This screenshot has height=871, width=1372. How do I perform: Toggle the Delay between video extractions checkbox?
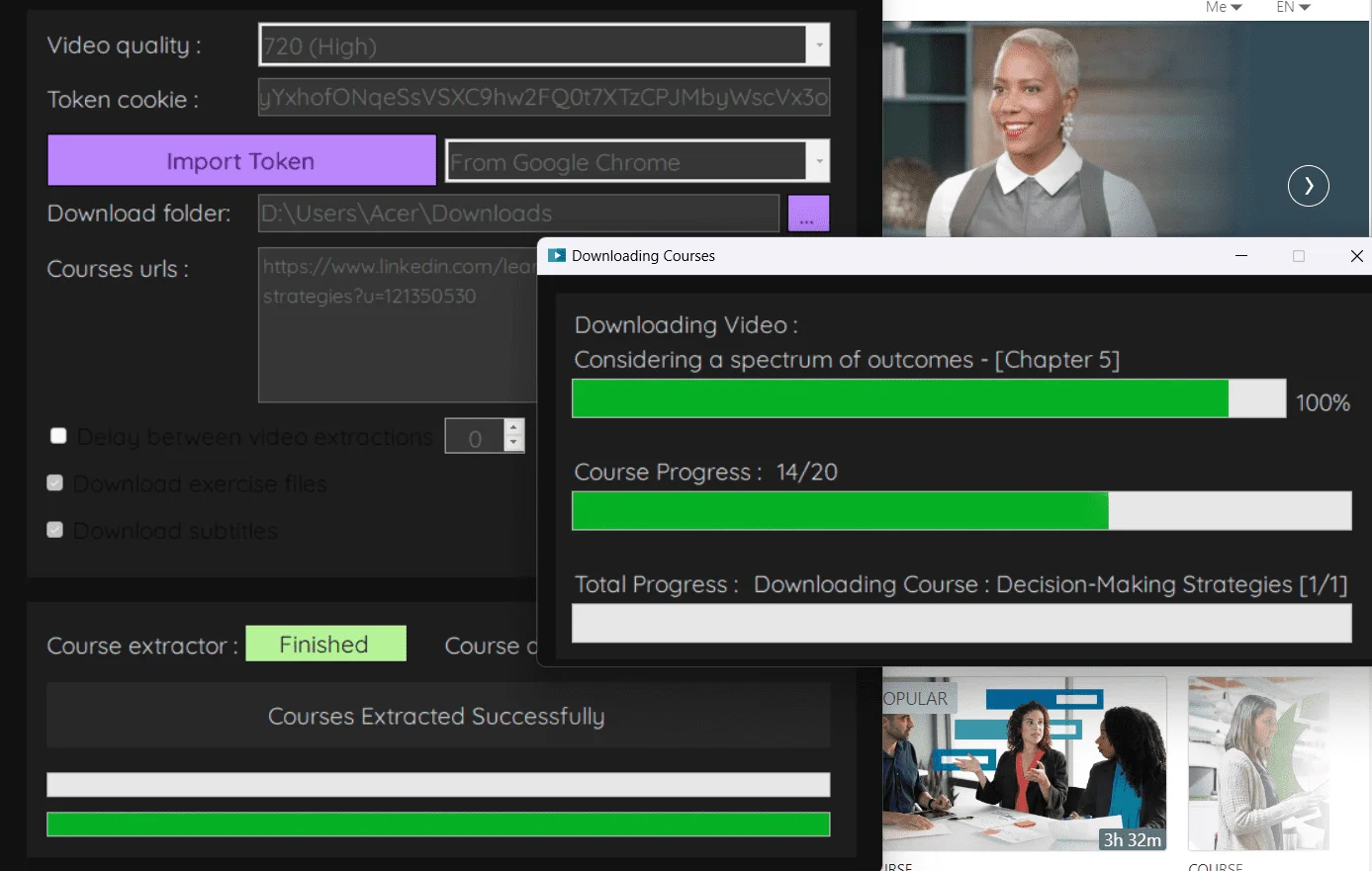click(58, 436)
